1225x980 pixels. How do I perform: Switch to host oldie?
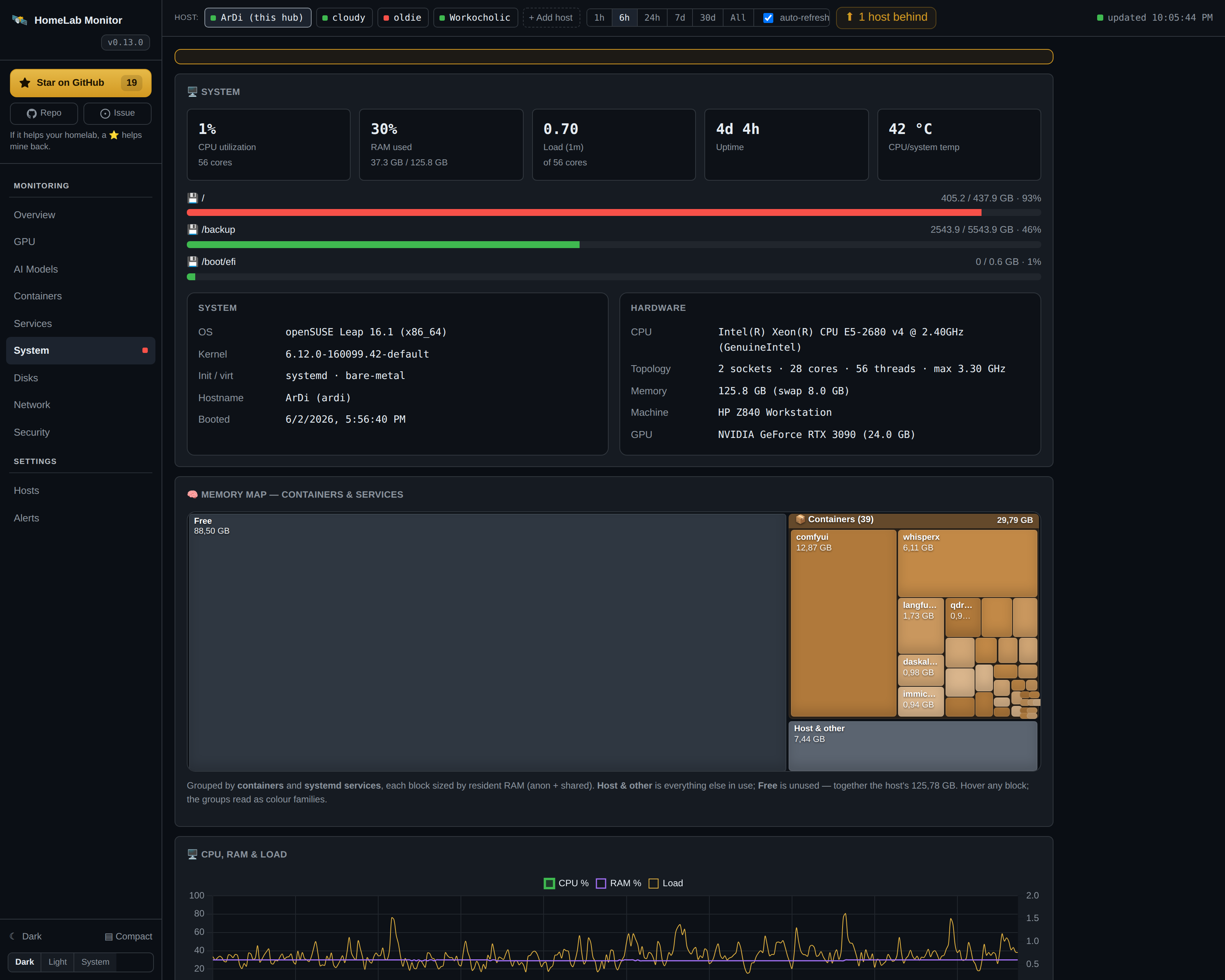coord(403,18)
